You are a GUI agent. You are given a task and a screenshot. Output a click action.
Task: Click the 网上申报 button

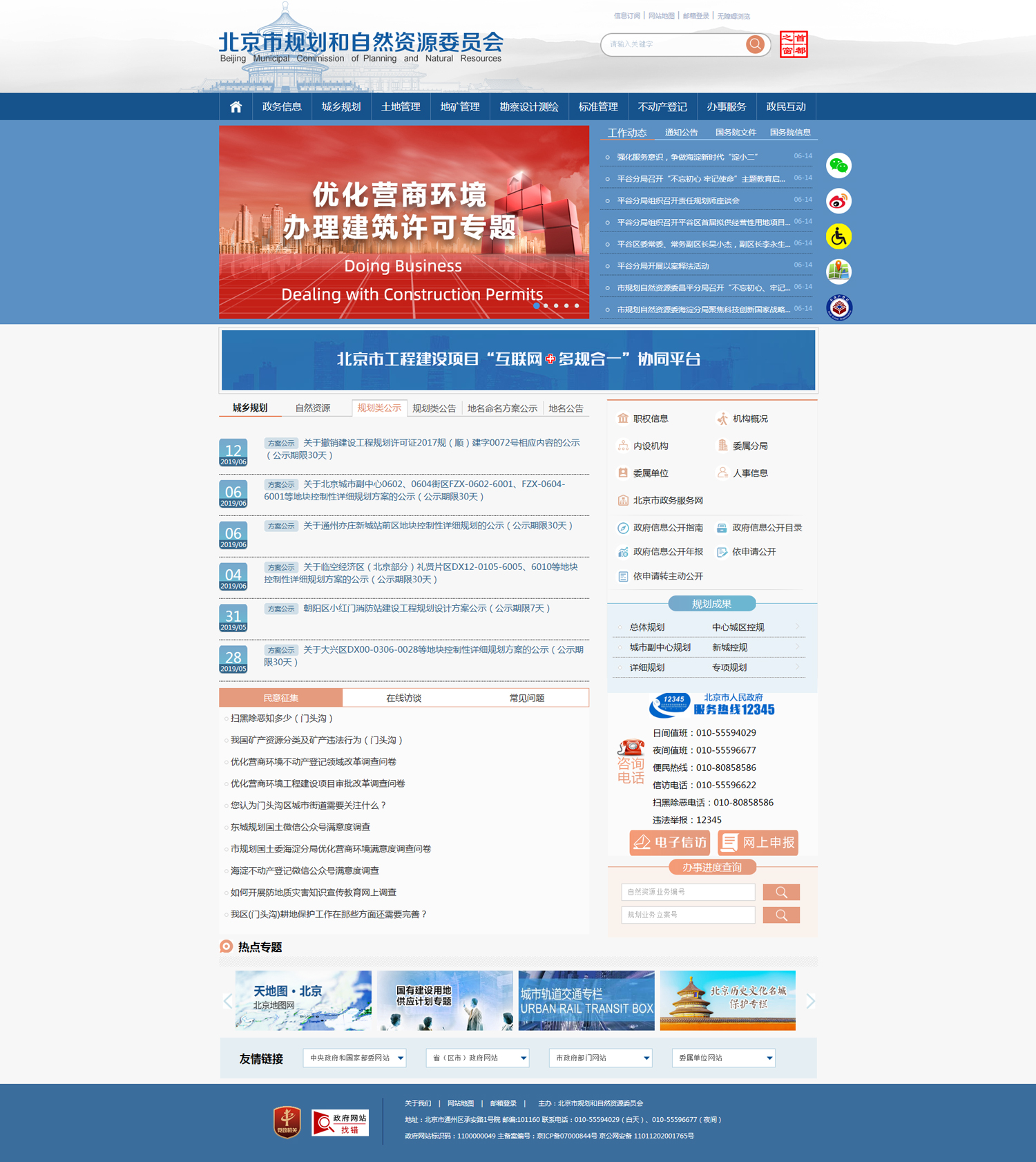coord(758,843)
